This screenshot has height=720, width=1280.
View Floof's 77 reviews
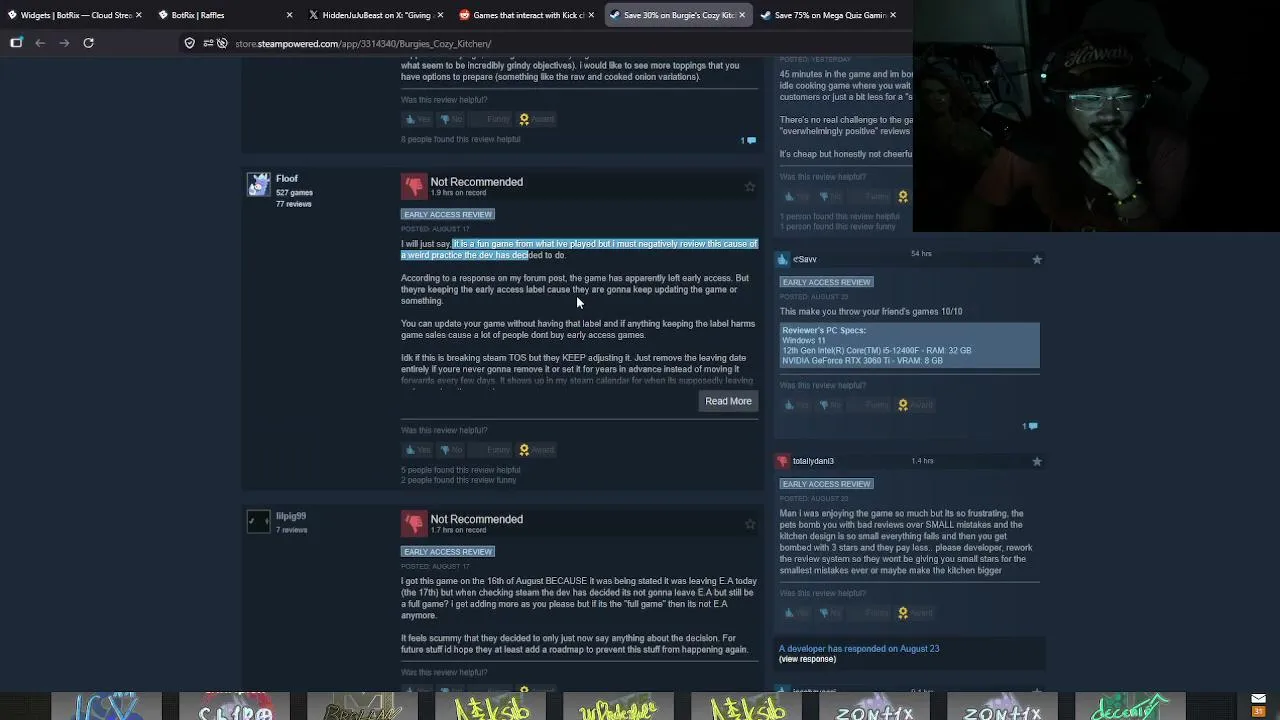293,204
